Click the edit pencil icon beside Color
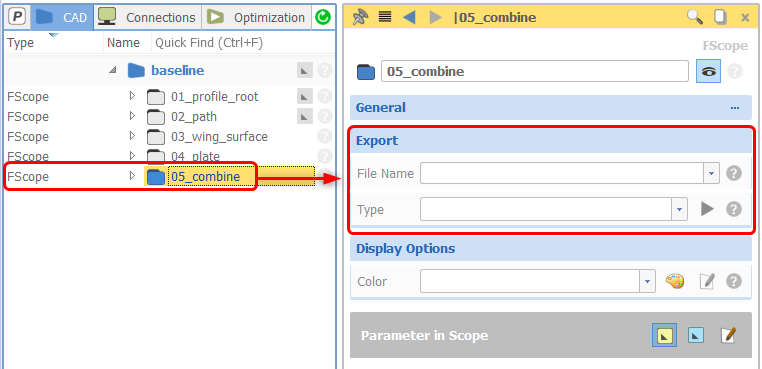The height and width of the screenshot is (369, 762). pyautogui.click(x=707, y=281)
